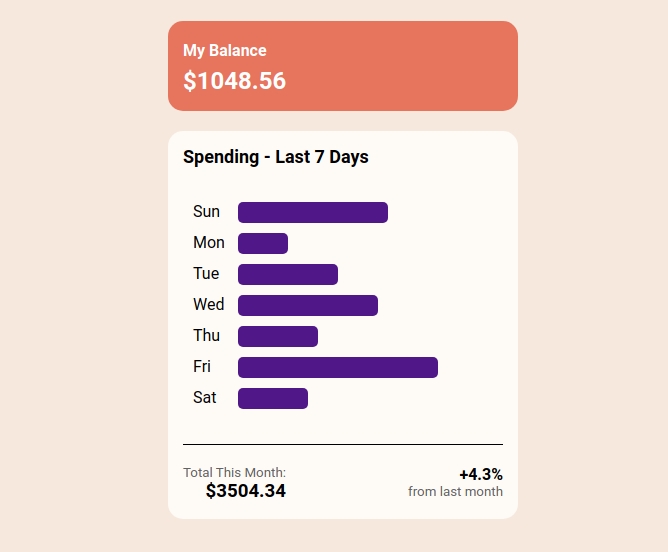Click the Saturday spending bar

[x=272, y=398]
